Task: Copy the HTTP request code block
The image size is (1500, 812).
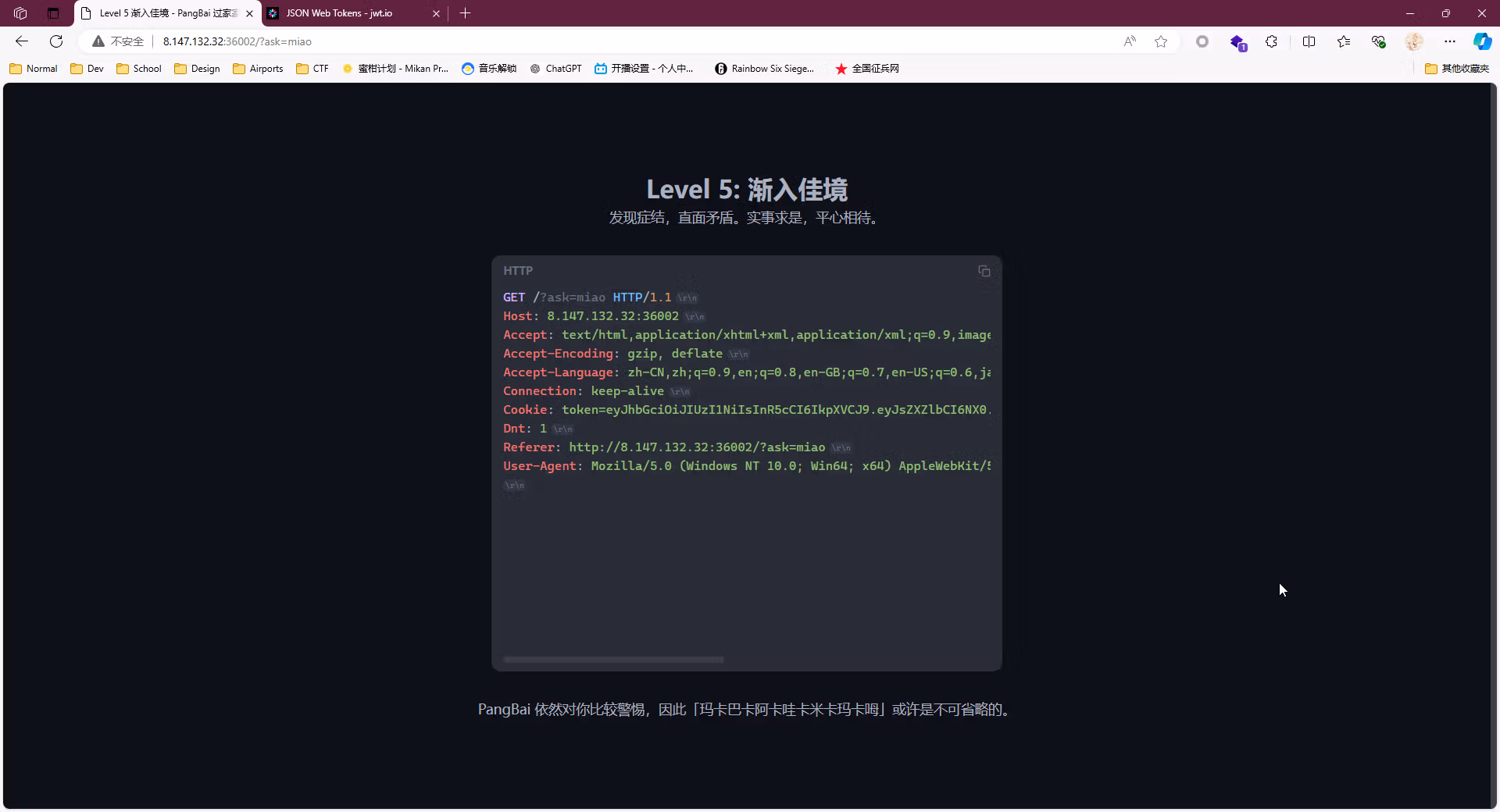Action: coord(984,271)
